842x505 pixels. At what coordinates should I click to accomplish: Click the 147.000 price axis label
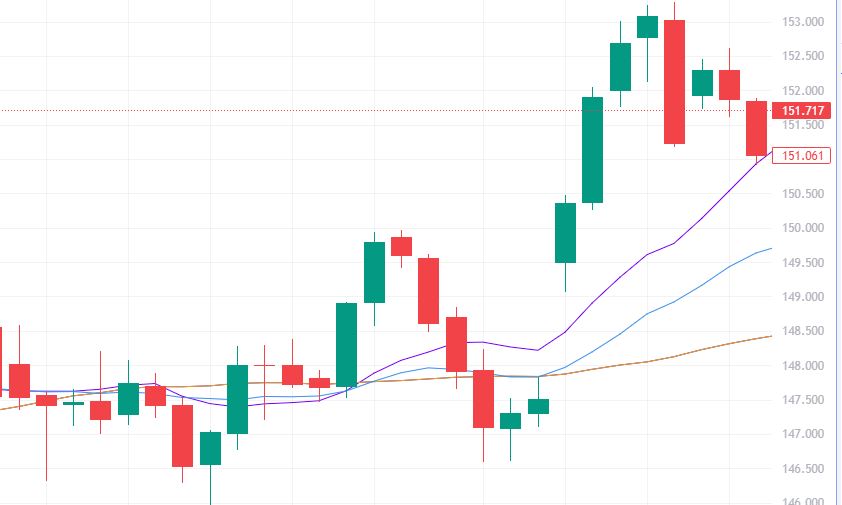tap(803, 434)
